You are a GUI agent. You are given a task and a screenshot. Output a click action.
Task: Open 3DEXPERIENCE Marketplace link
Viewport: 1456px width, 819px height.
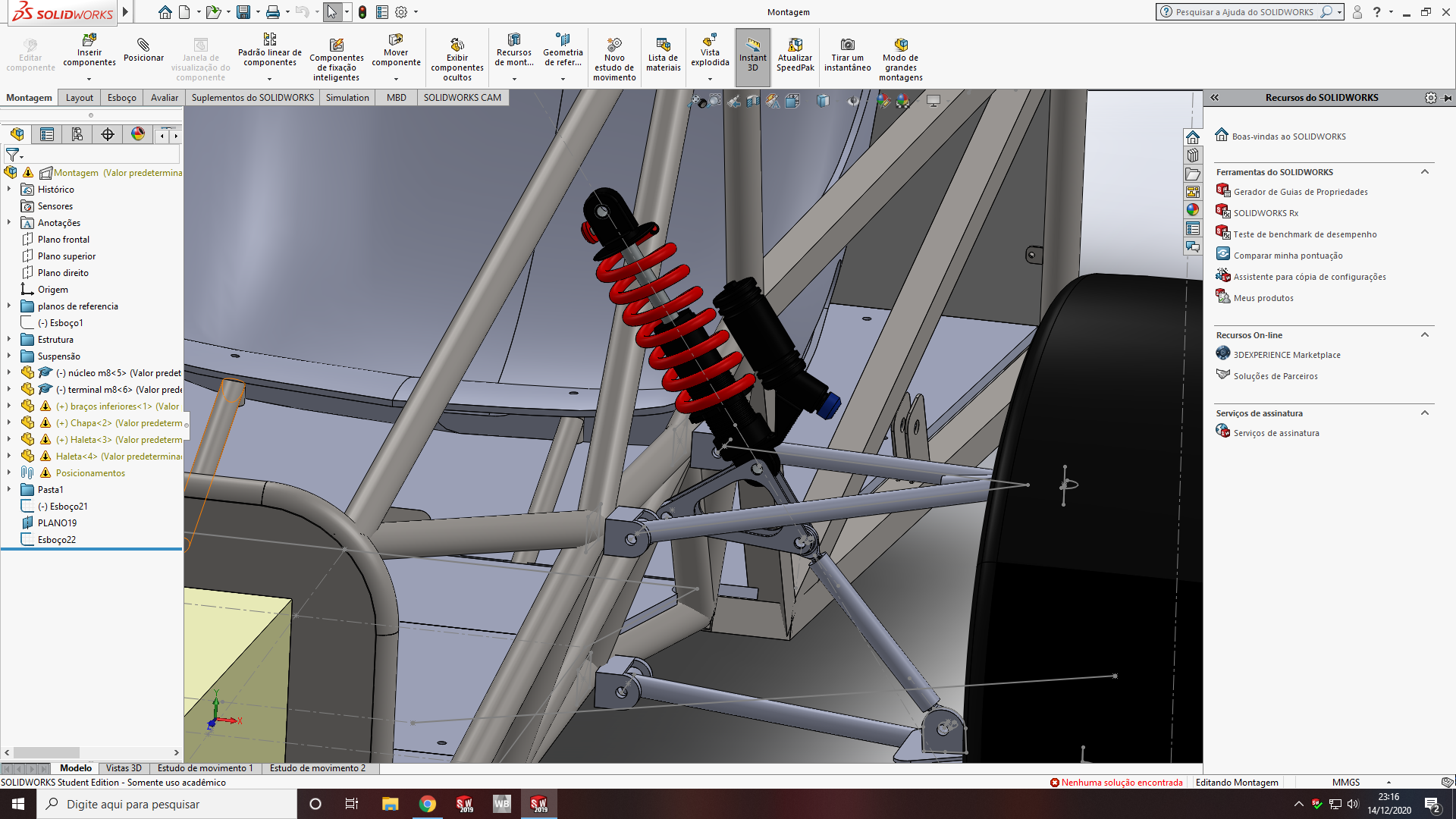pyautogui.click(x=1287, y=355)
